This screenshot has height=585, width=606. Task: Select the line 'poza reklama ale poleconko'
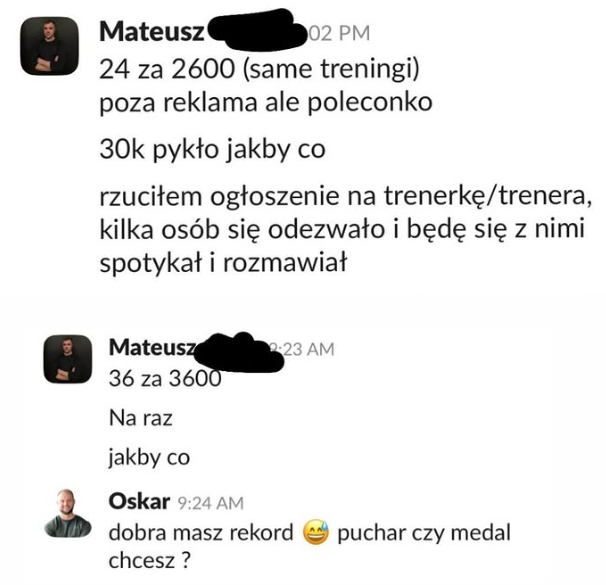pos(266,102)
